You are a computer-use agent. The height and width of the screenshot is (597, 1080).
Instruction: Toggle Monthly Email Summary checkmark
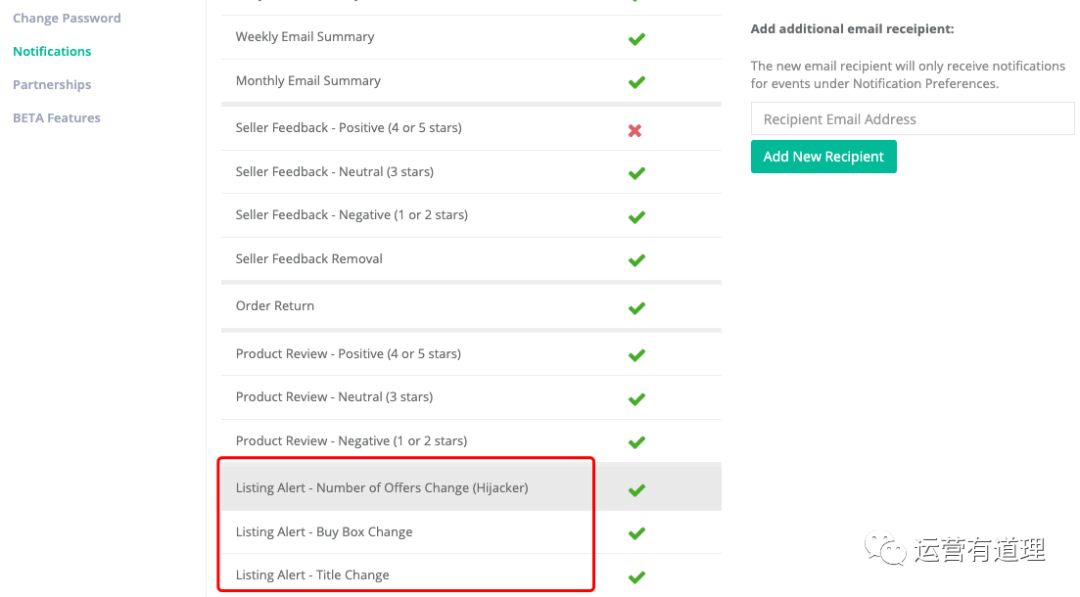pos(636,82)
